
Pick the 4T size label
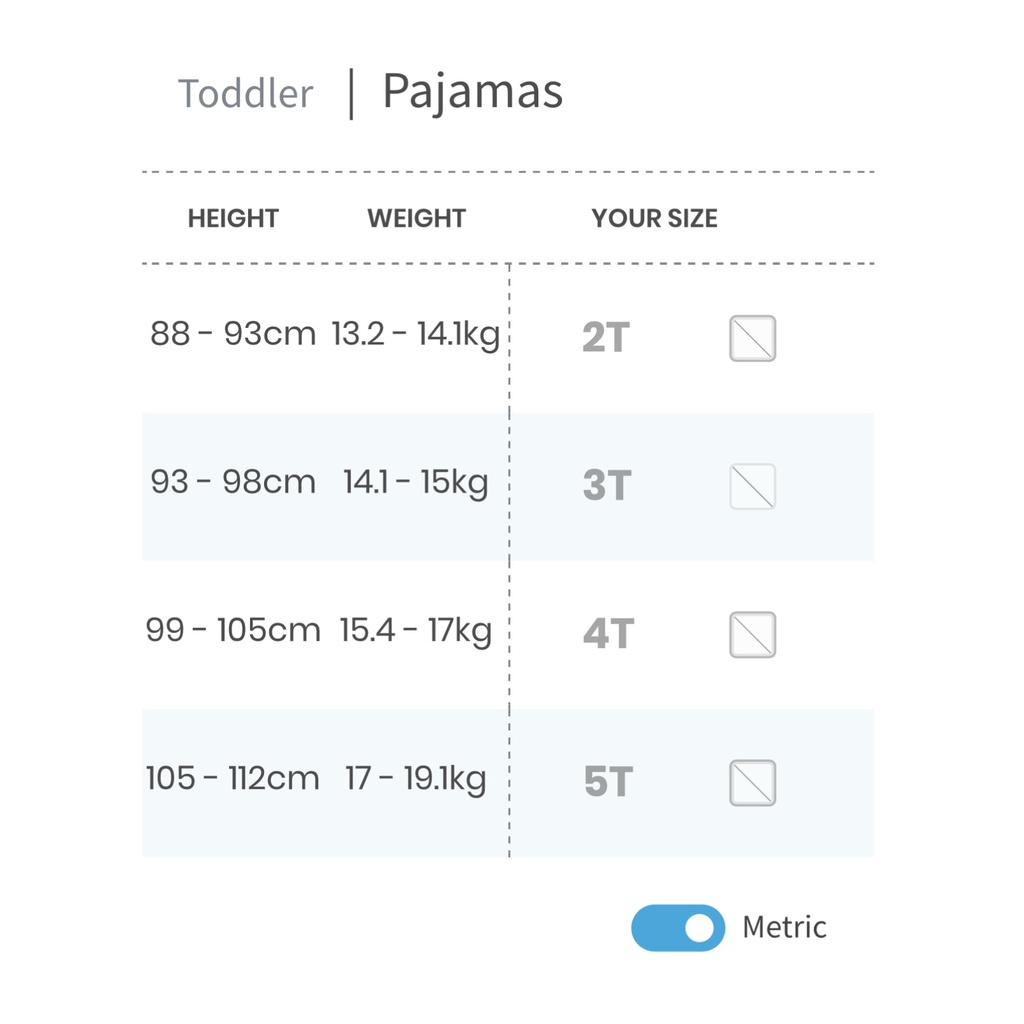point(608,634)
